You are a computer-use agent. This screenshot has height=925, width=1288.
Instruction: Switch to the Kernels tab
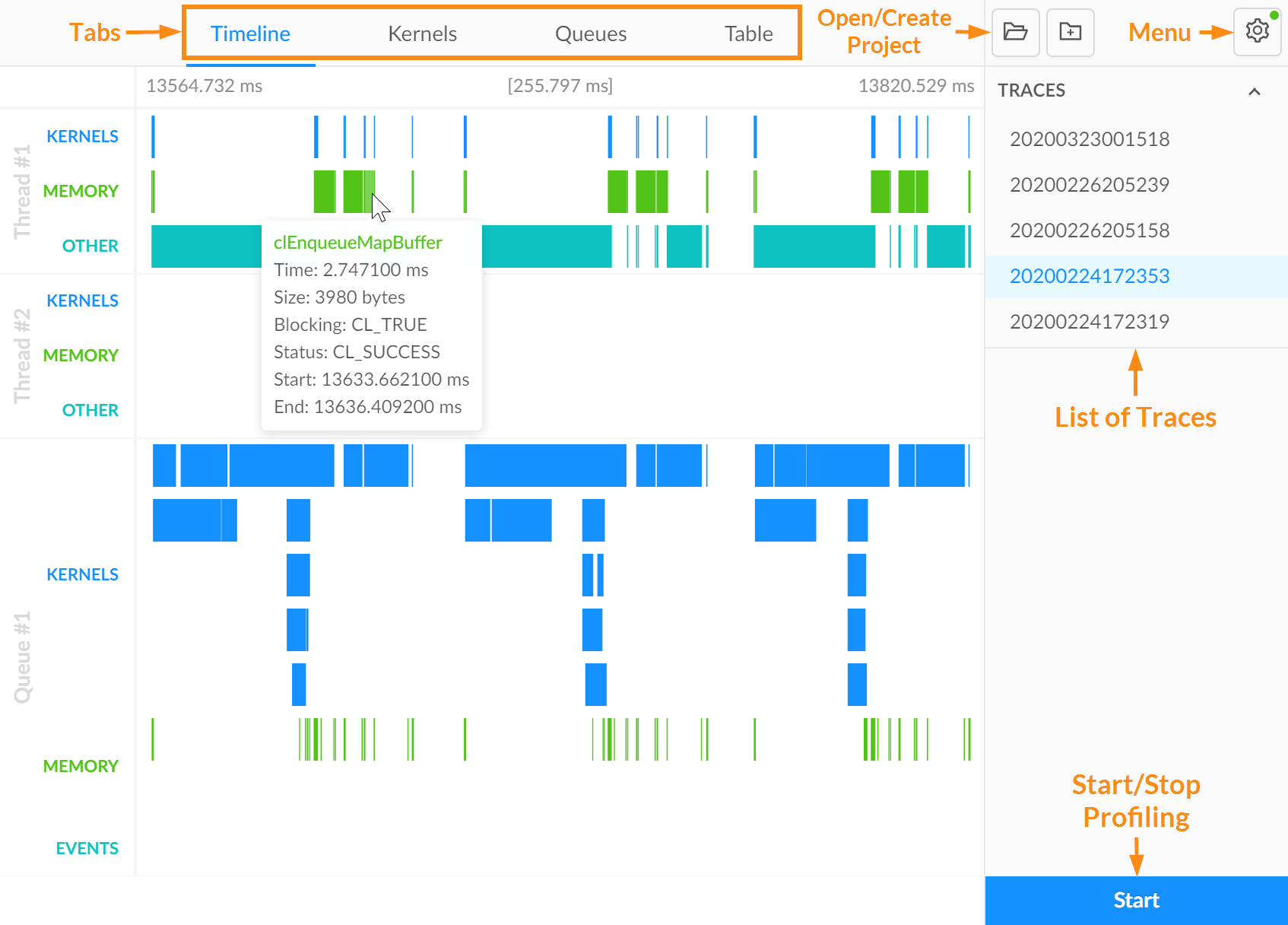click(422, 33)
